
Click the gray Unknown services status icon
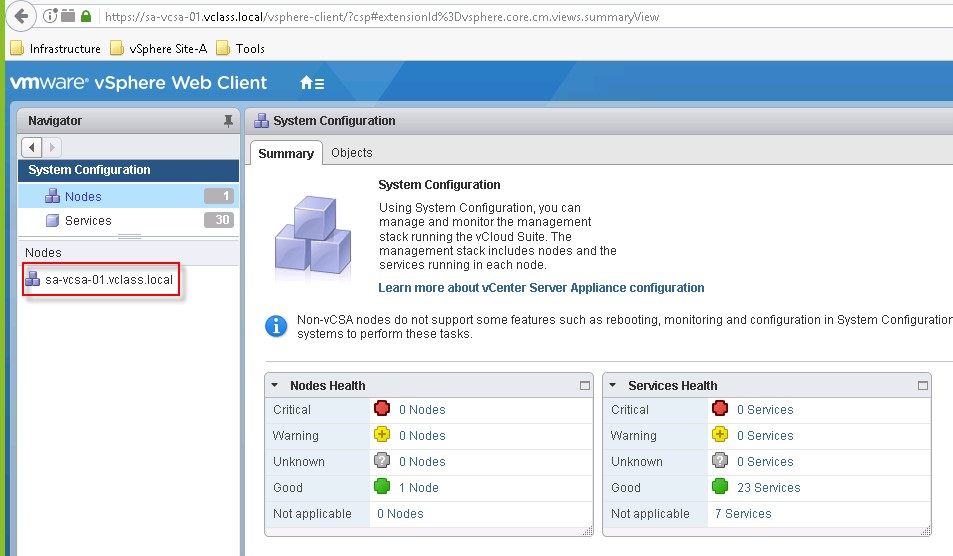tap(720, 460)
